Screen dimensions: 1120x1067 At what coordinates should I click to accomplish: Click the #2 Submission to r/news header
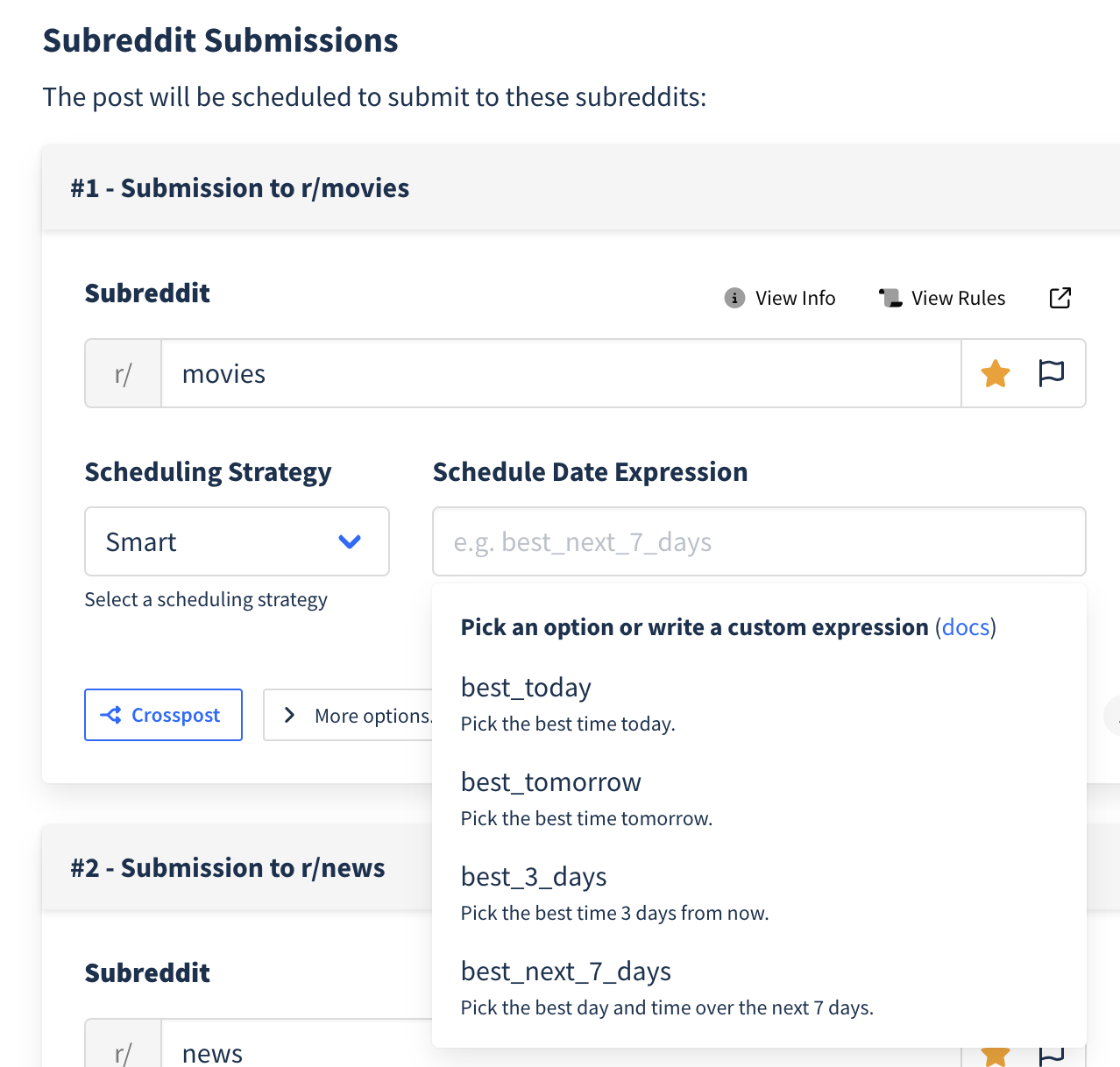228,867
